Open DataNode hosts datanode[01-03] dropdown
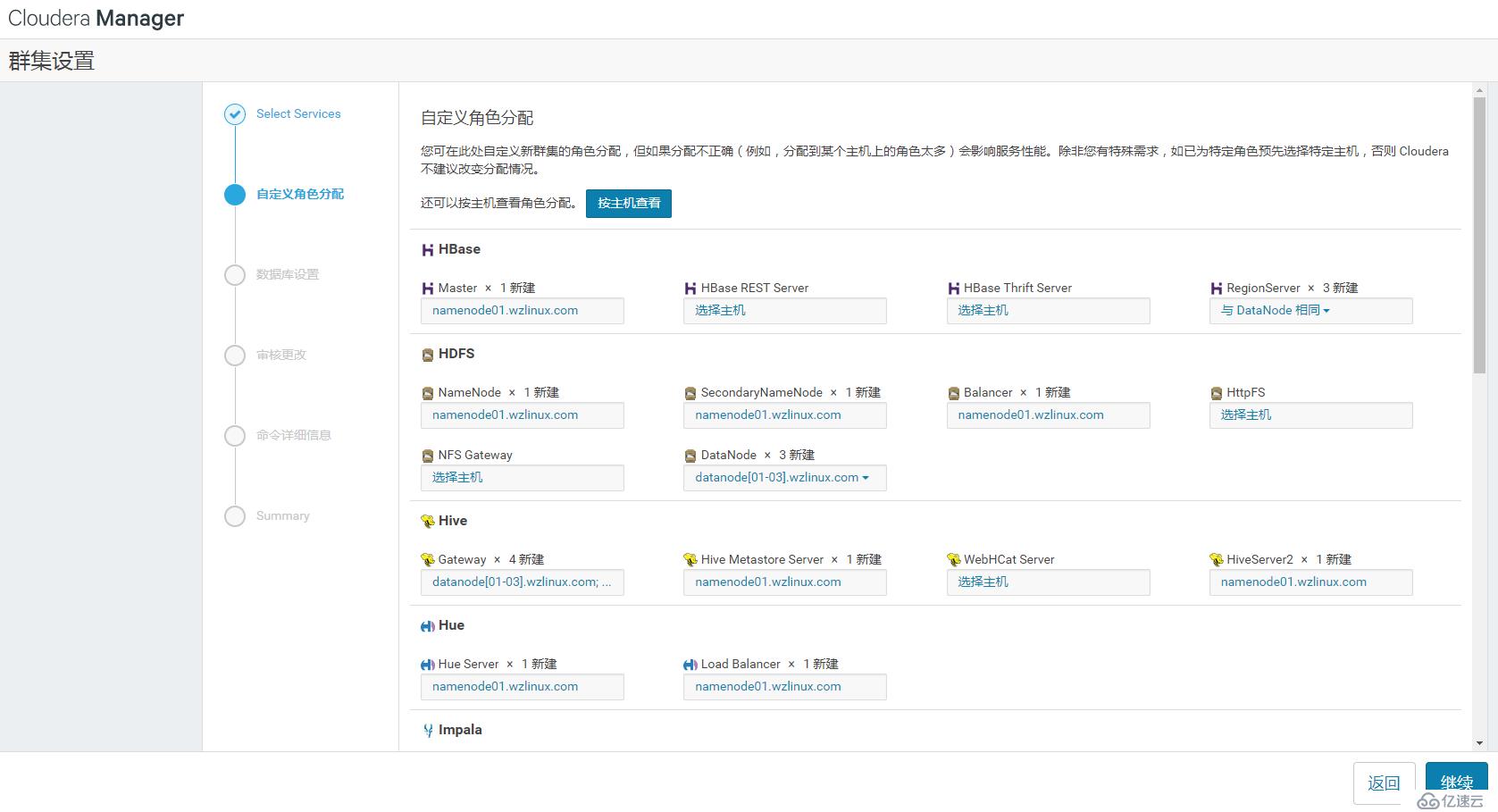This screenshot has height=812, width=1498. [784, 478]
